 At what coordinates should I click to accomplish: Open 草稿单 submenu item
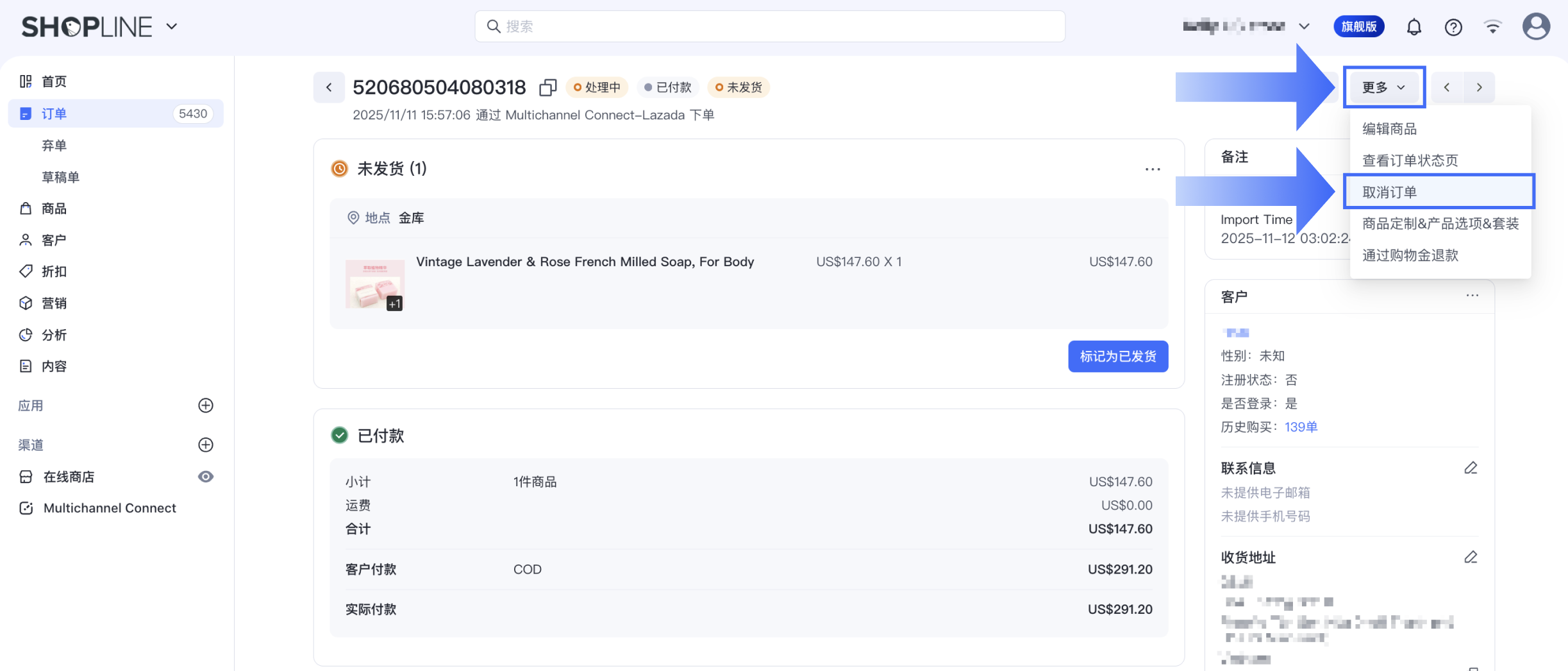pos(60,177)
